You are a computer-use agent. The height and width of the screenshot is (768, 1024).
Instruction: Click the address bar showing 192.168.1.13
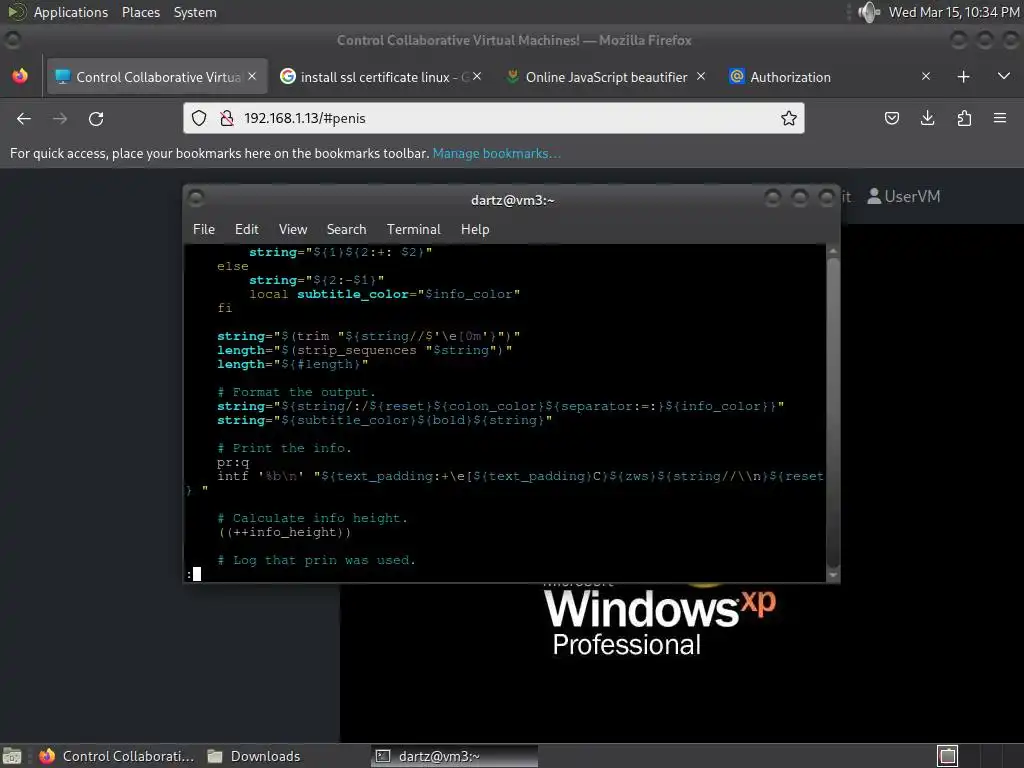point(493,118)
